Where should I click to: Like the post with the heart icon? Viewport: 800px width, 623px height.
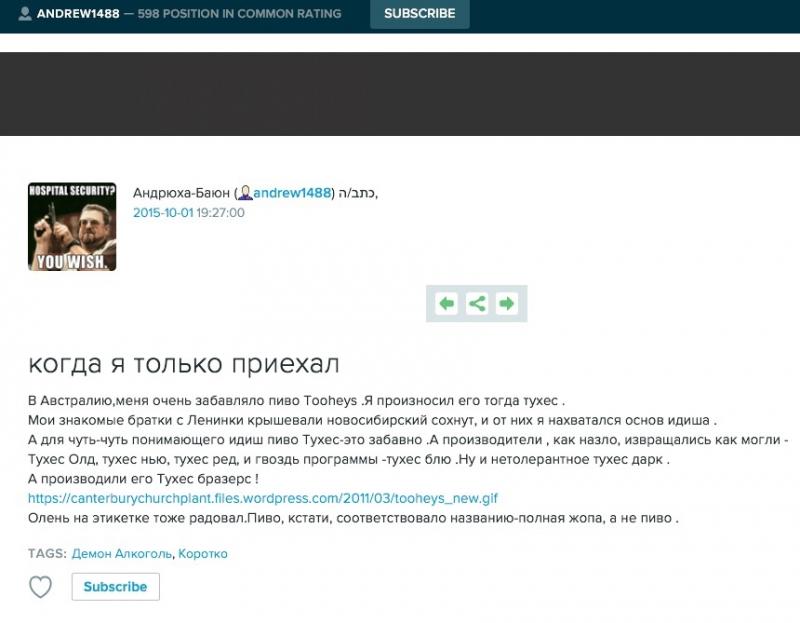click(40, 587)
